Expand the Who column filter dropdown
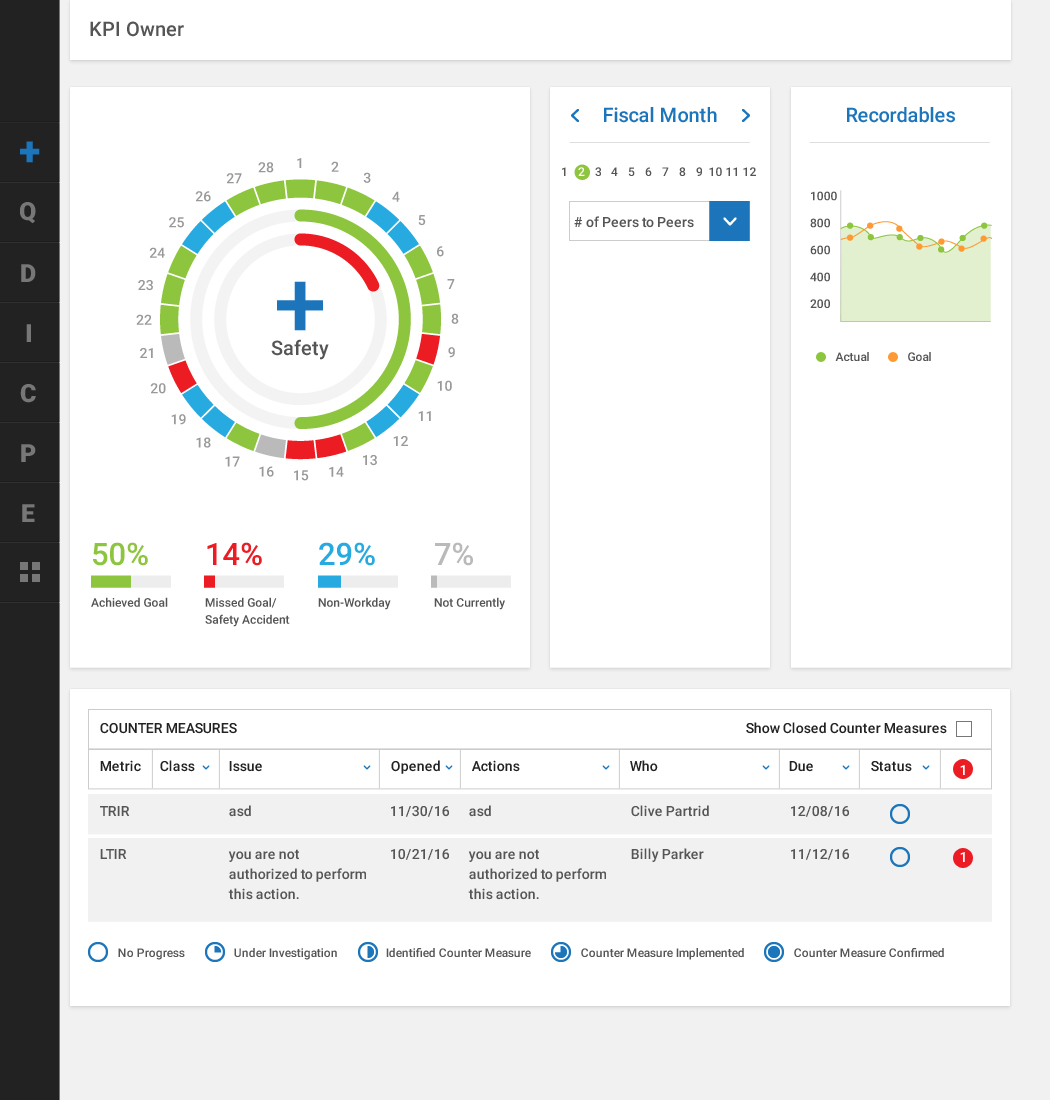Viewport: 1050px width, 1100px height. click(x=766, y=767)
